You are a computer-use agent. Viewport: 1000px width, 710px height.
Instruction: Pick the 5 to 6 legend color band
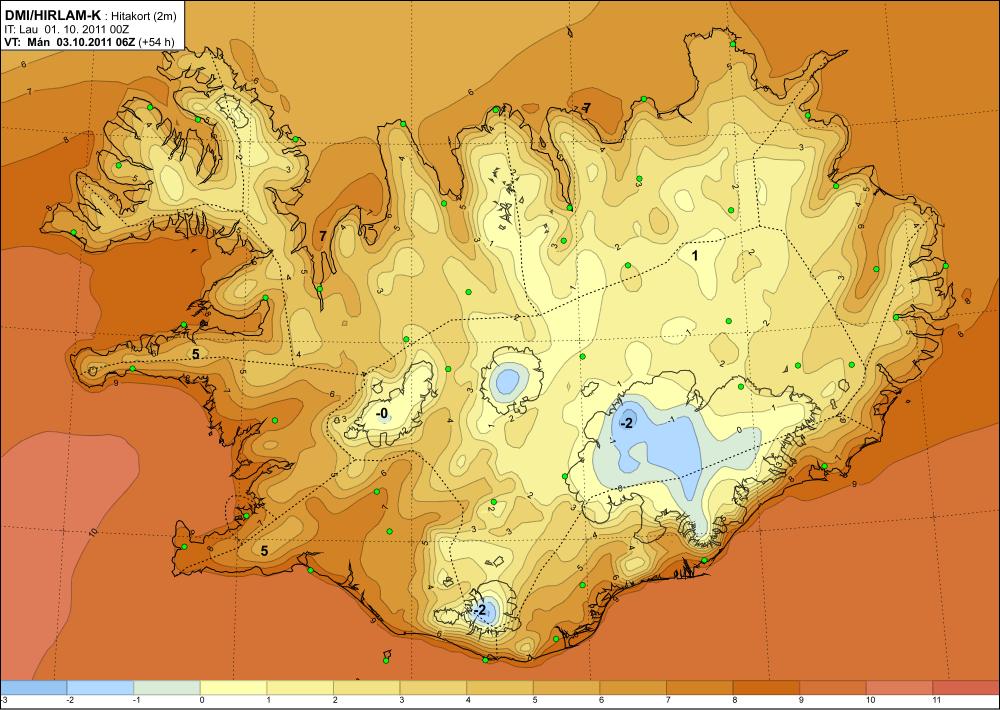[567, 688]
